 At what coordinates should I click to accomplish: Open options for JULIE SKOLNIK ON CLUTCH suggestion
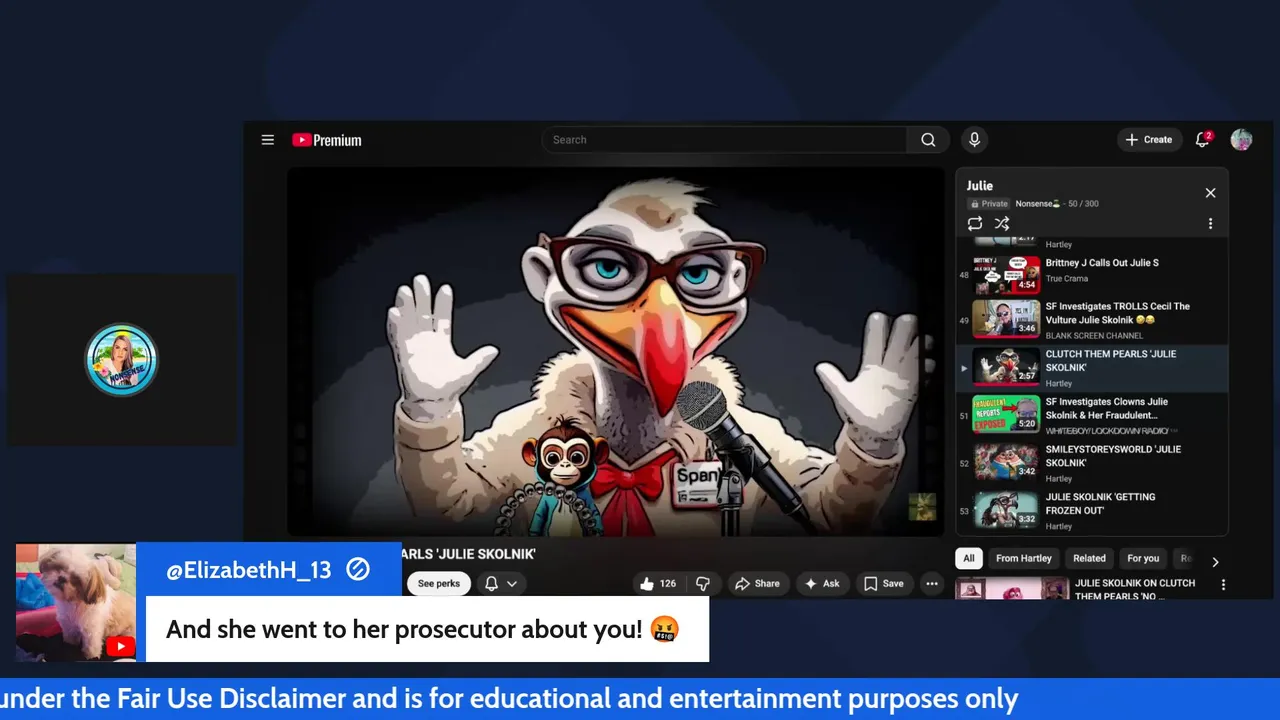click(x=1223, y=585)
